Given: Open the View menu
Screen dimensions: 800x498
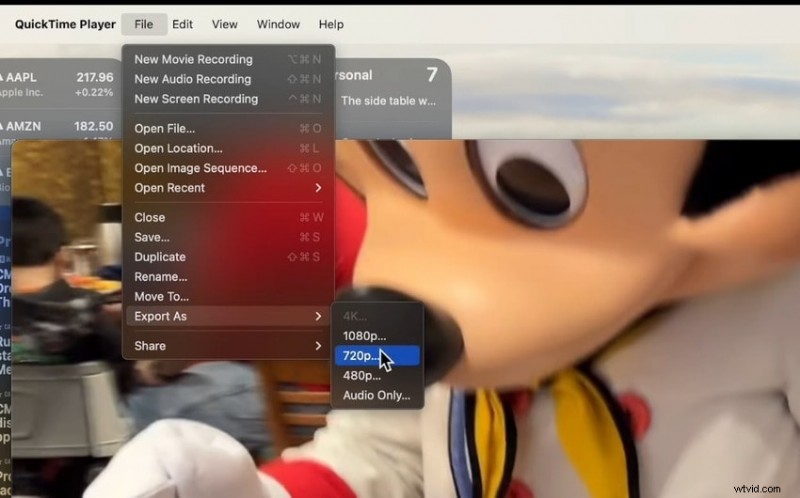Looking at the screenshot, I should coord(224,24).
